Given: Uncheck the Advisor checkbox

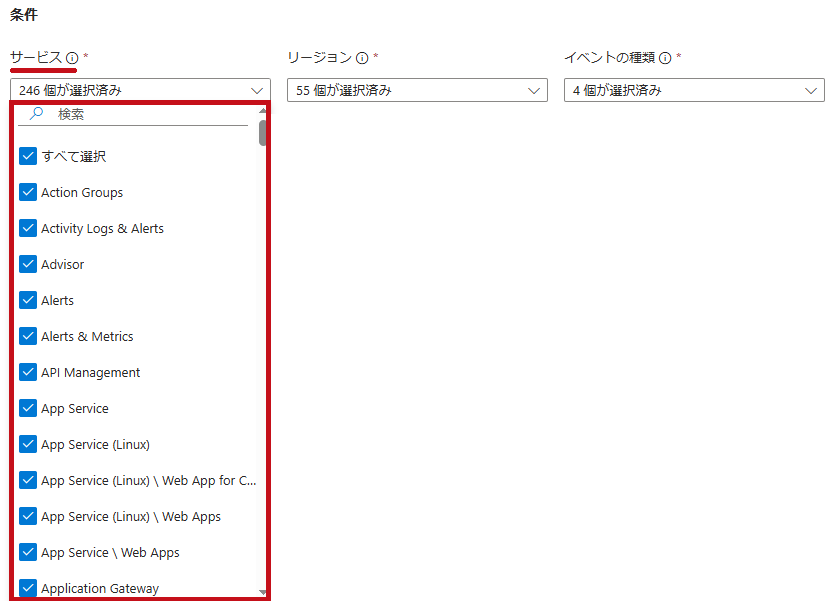Looking at the screenshot, I should [x=28, y=264].
